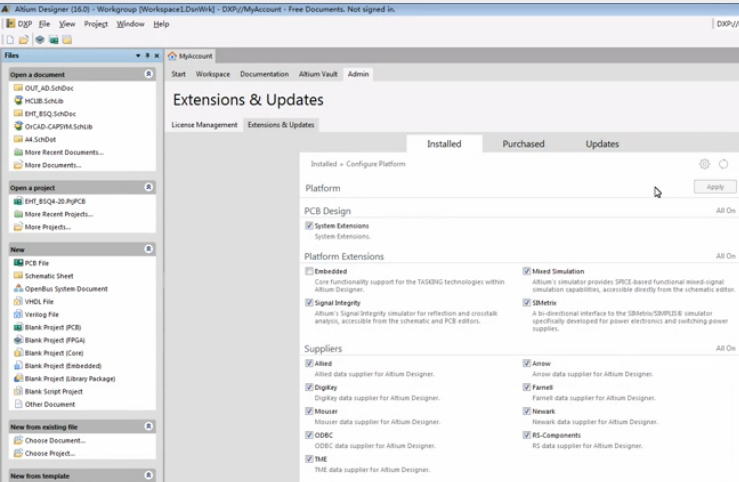Open EHT_BSQ4-20.PrjPCB project
Image resolution: width=739 pixels, height=482 pixels.
click(55, 201)
